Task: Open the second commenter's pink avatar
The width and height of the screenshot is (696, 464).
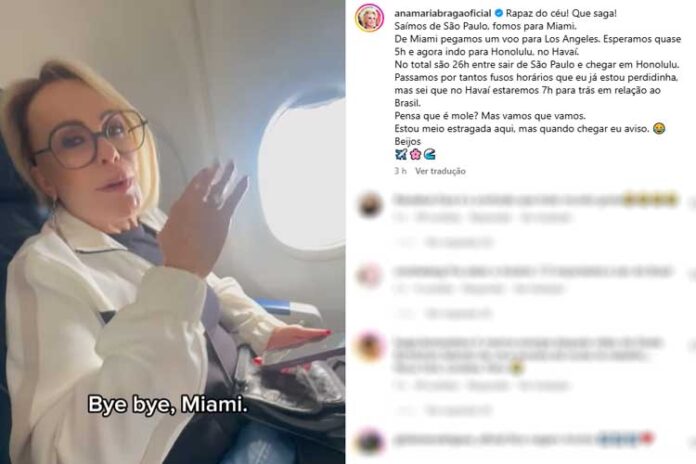Action: [370, 275]
